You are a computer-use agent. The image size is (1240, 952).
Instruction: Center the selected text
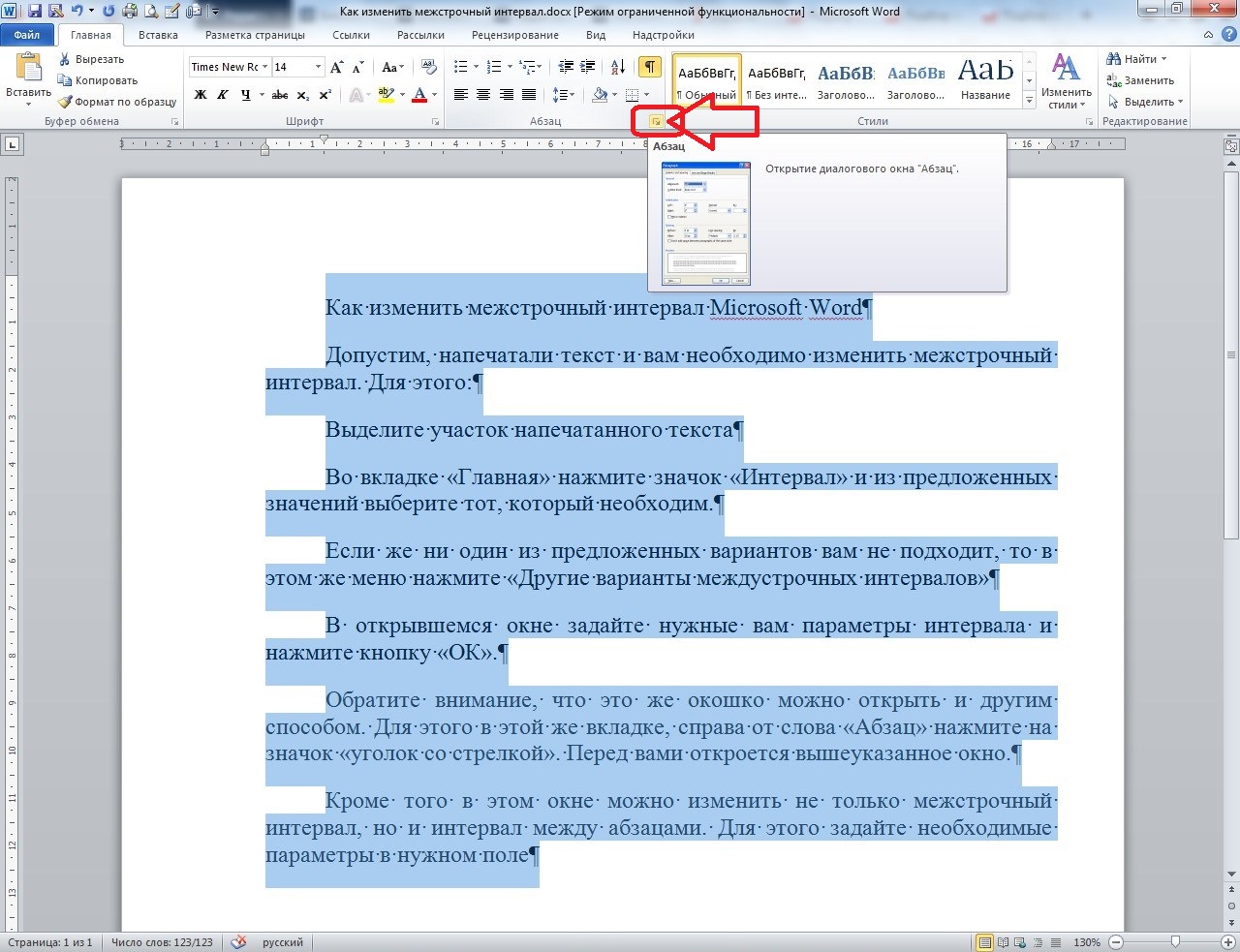482,95
